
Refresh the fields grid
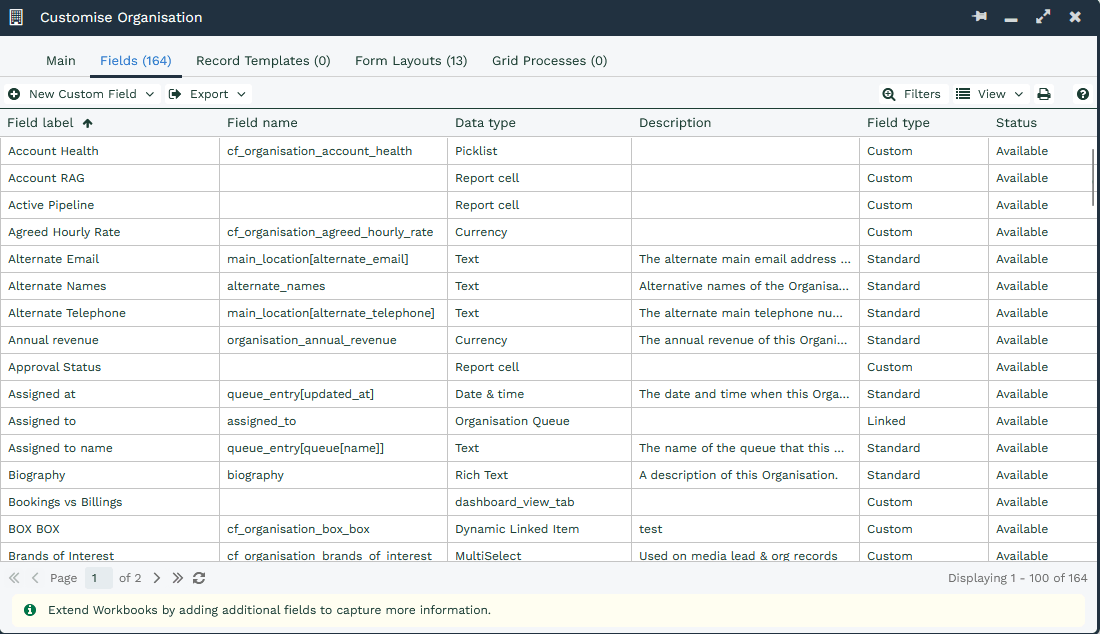coord(199,578)
